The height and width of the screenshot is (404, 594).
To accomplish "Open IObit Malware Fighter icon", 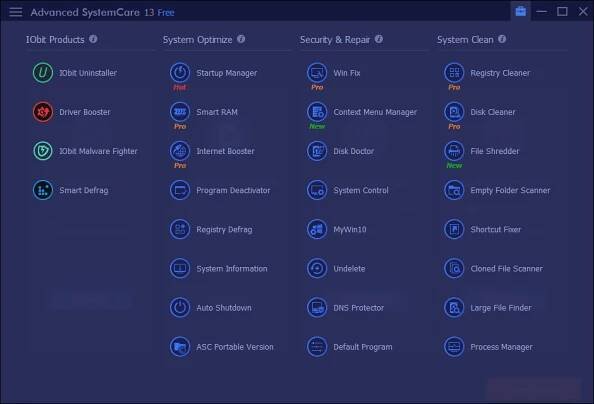I will point(43,151).
